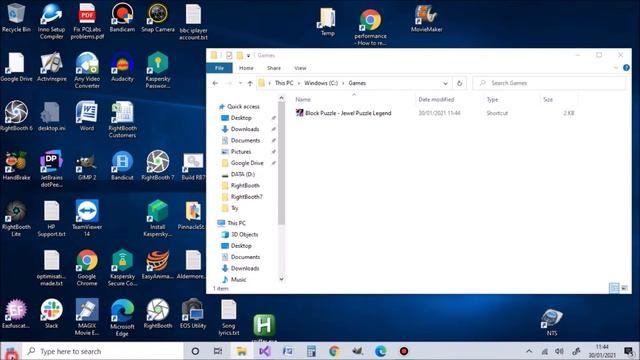Open Explorer help icon
This screenshot has width=640, height=360.
tap(626, 68)
